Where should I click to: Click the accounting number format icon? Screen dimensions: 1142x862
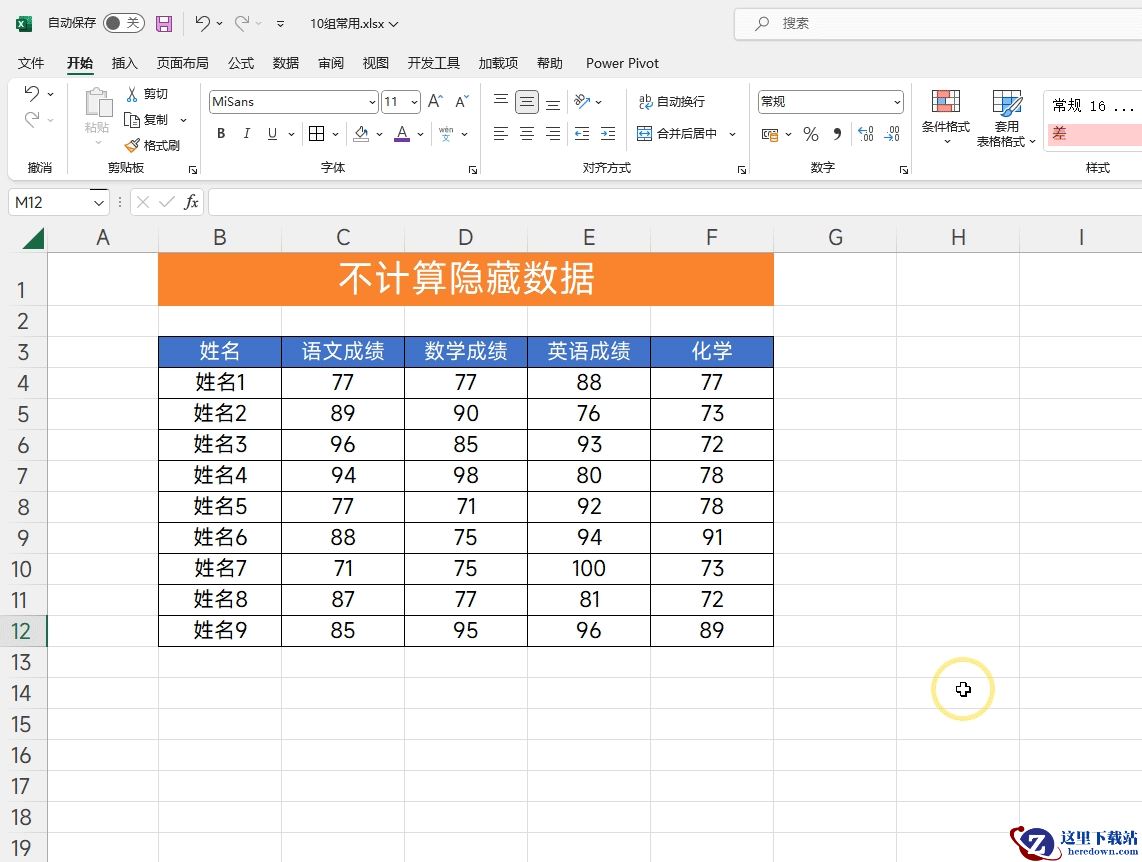pos(770,134)
